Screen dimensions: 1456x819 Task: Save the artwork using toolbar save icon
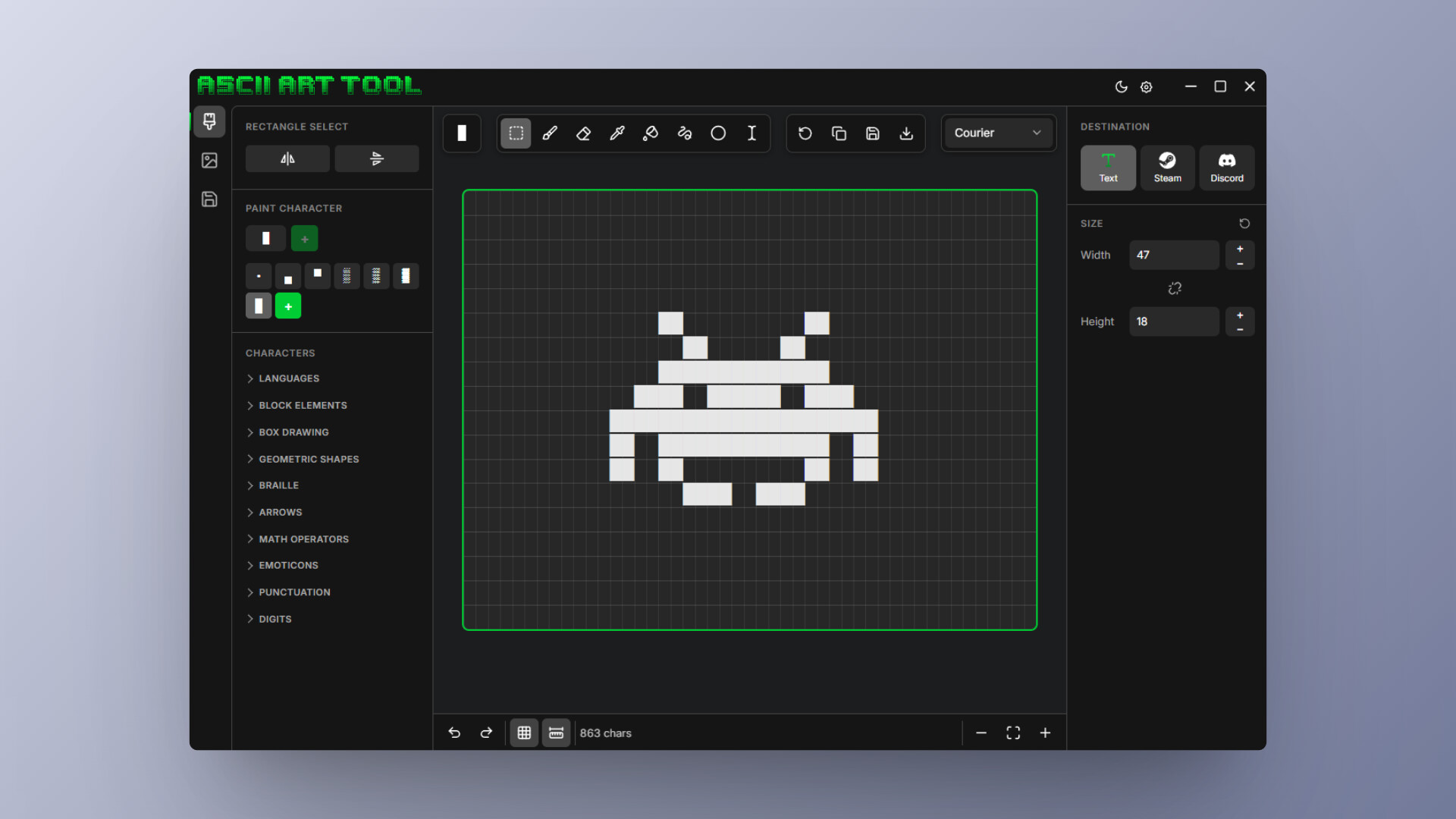tap(873, 133)
